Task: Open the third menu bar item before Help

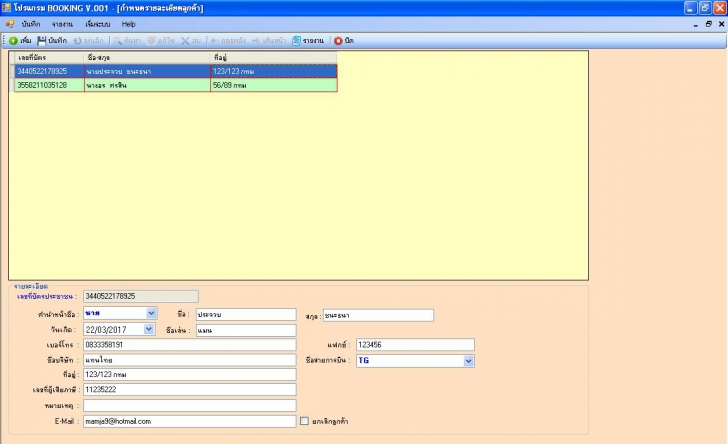Action: click(x=98, y=24)
